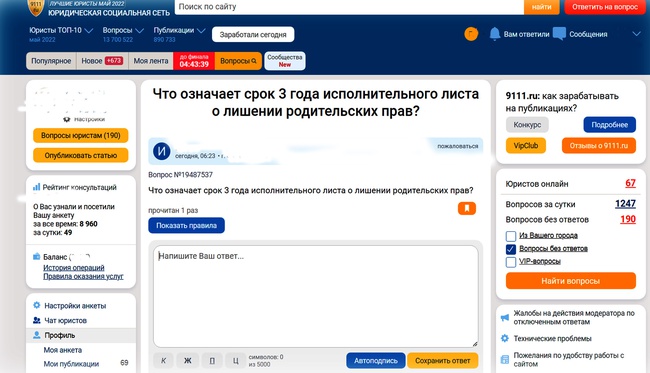Click the orange bookmark icon on question
This screenshot has width=650, height=373.
(467, 208)
